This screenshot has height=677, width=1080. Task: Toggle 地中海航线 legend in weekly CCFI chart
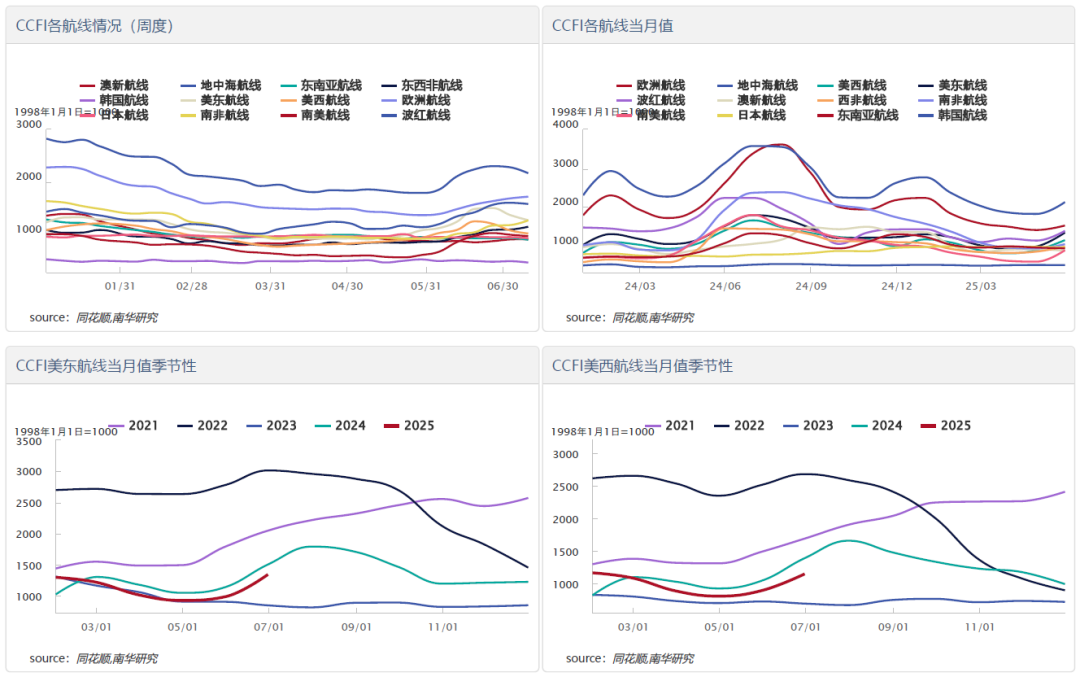221,85
